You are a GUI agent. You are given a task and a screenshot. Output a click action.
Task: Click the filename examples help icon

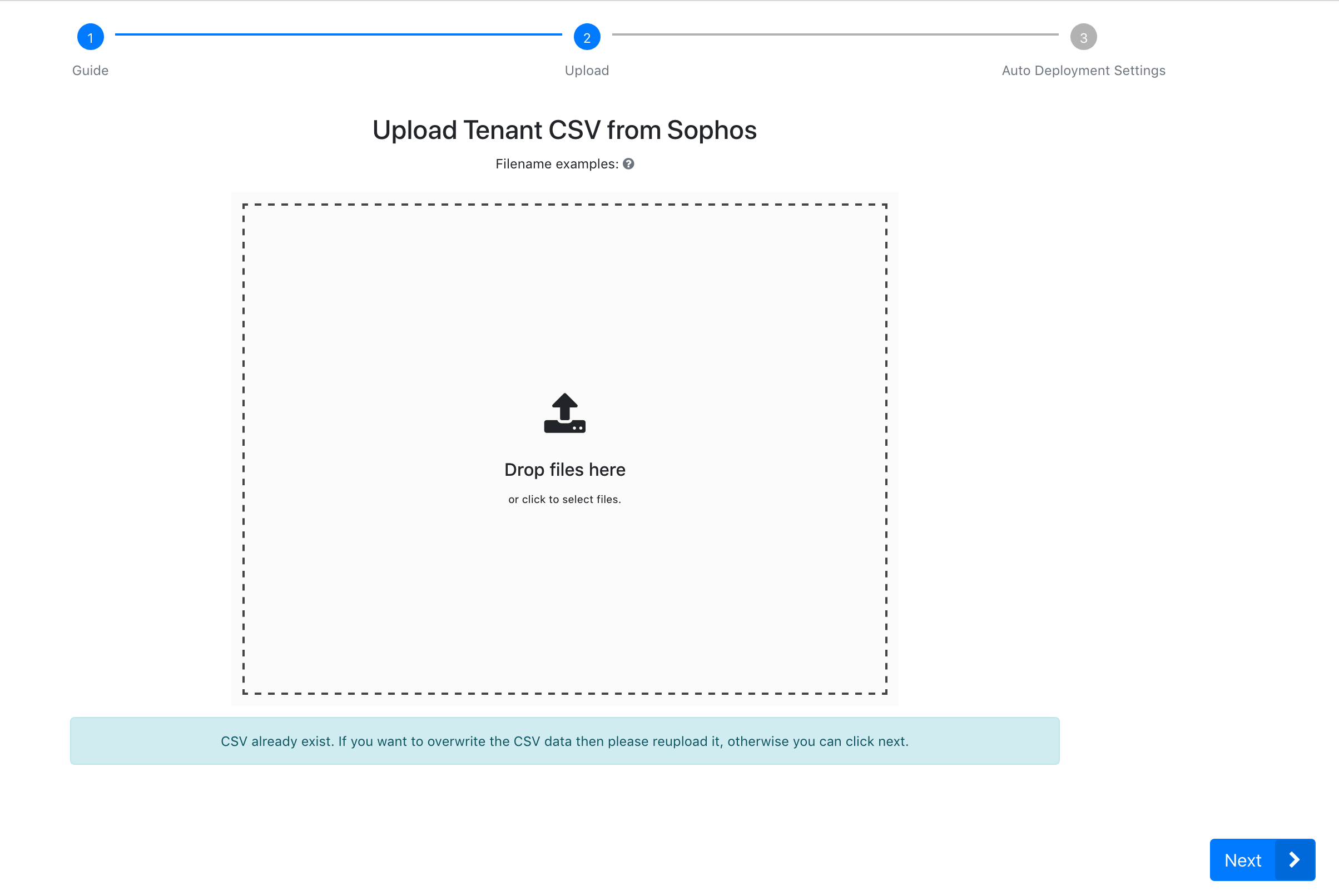pyautogui.click(x=628, y=164)
